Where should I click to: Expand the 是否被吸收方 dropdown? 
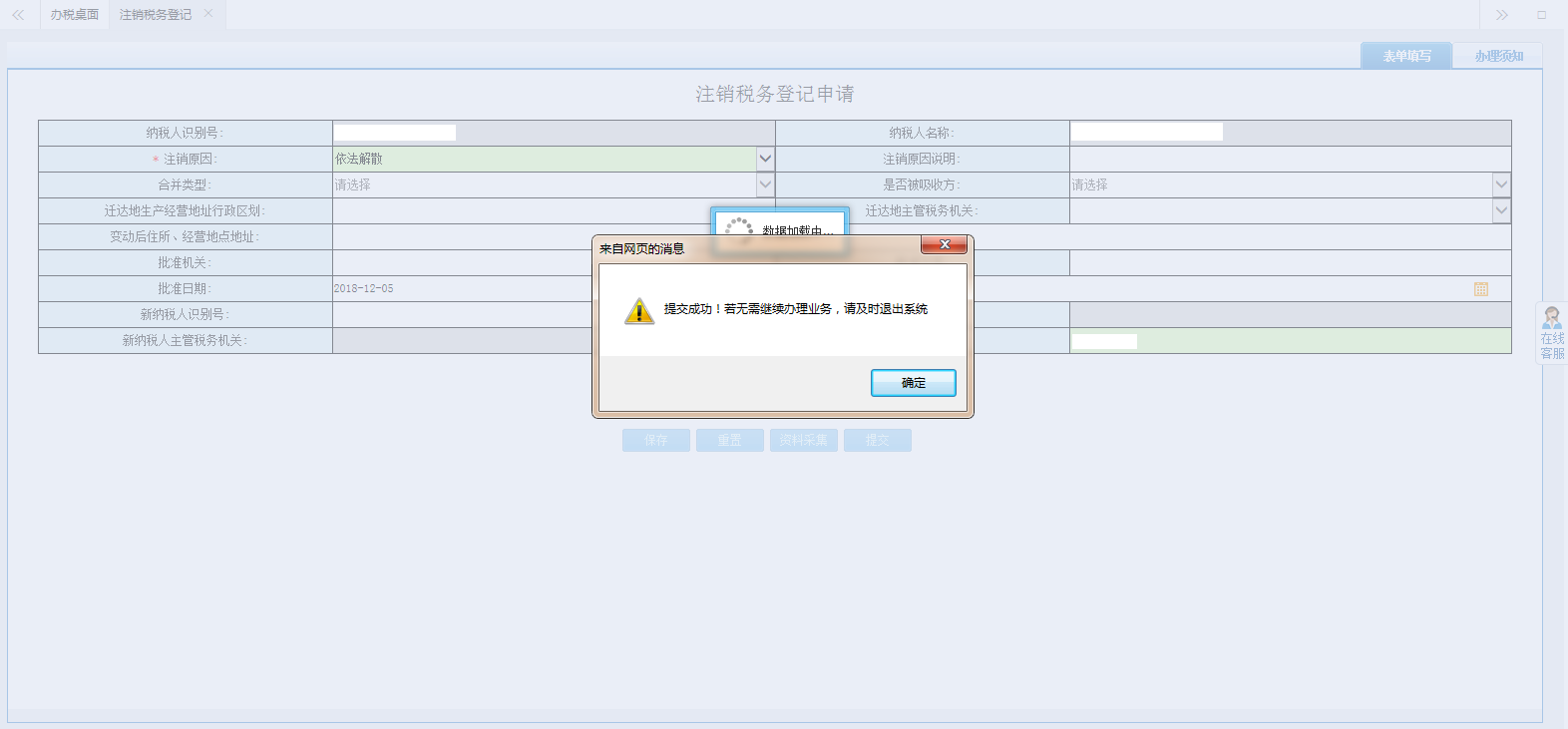point(1501,184)
